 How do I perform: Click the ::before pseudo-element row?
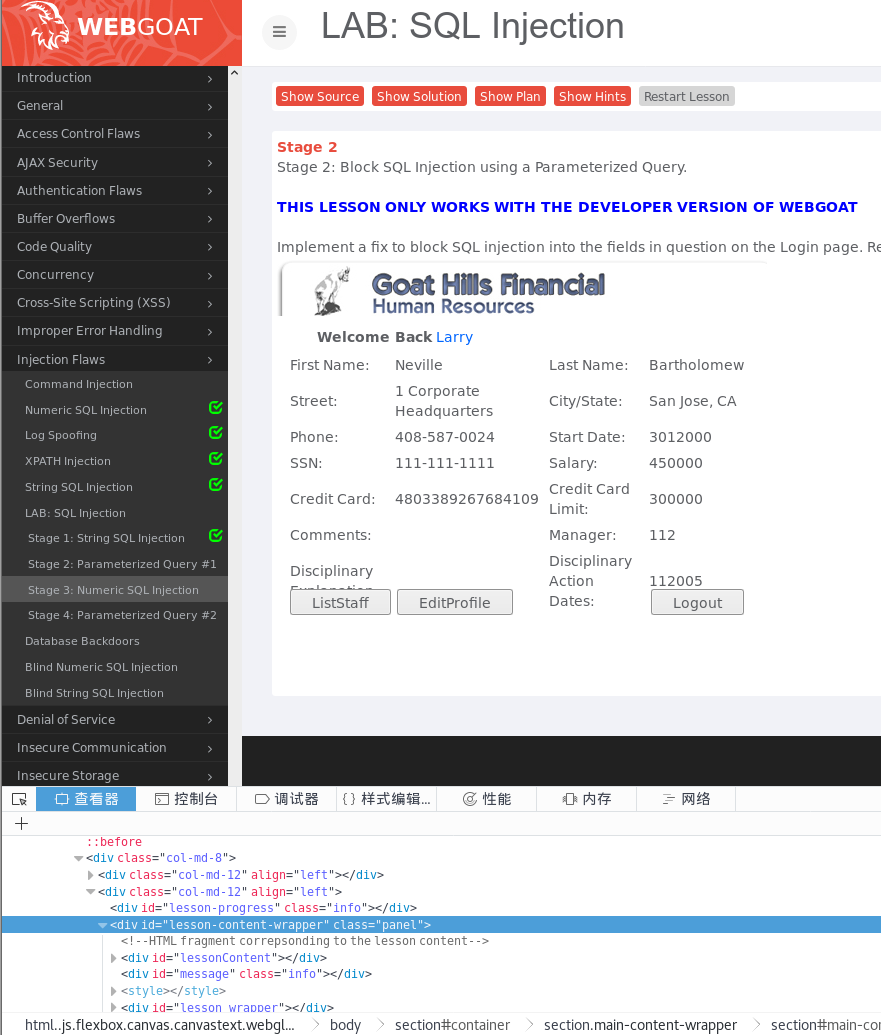[x=114, y=842]
